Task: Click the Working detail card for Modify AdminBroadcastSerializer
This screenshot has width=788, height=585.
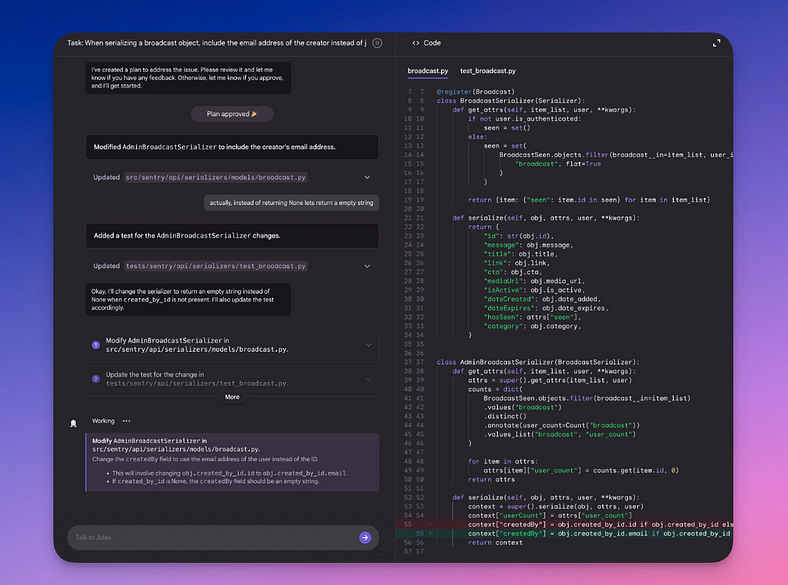Action: coord(232,462)
